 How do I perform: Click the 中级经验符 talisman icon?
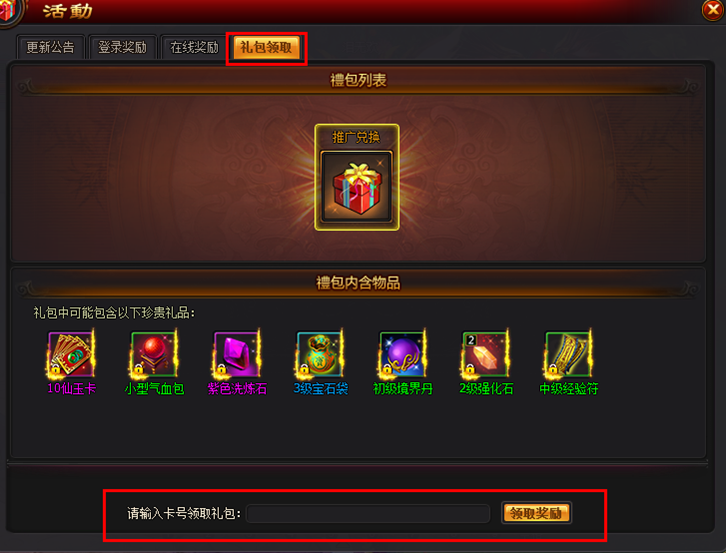coord(568,354)
